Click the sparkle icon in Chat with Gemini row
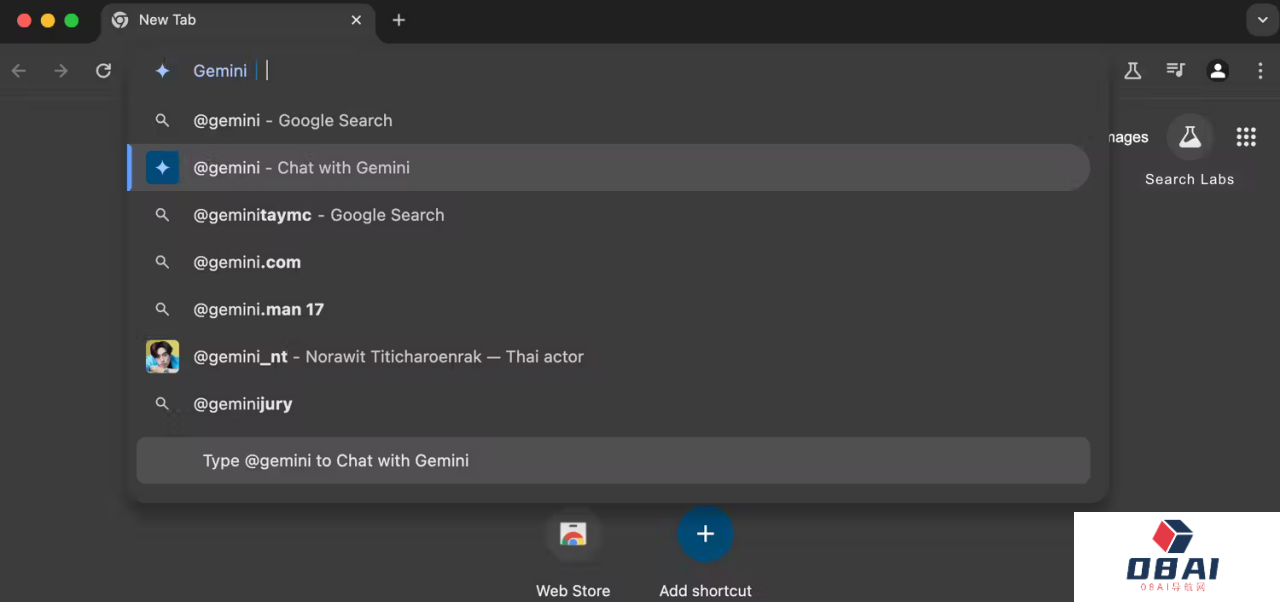The image size is (1280, 602). [x=162, y=167]
